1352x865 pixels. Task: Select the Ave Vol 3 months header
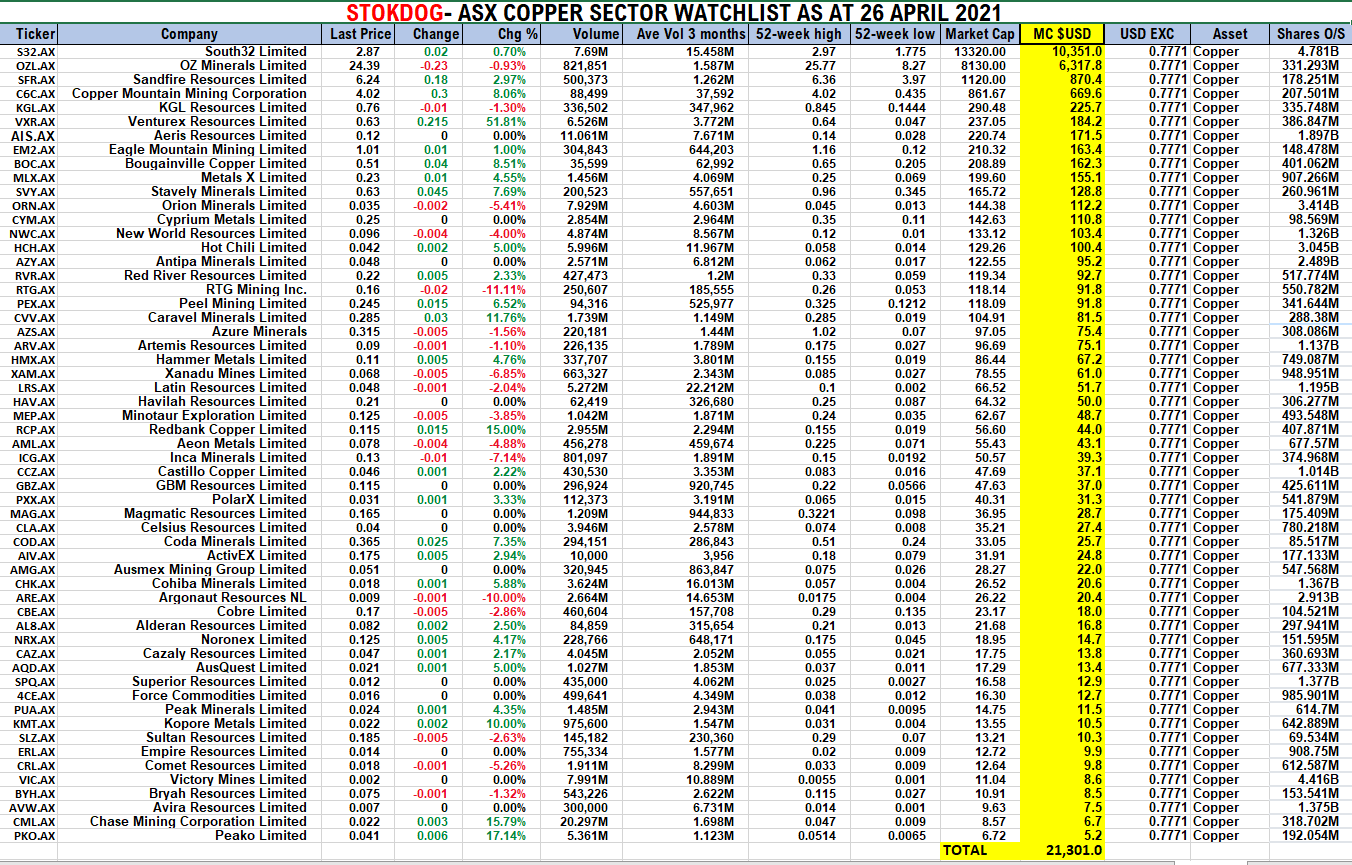691,34
